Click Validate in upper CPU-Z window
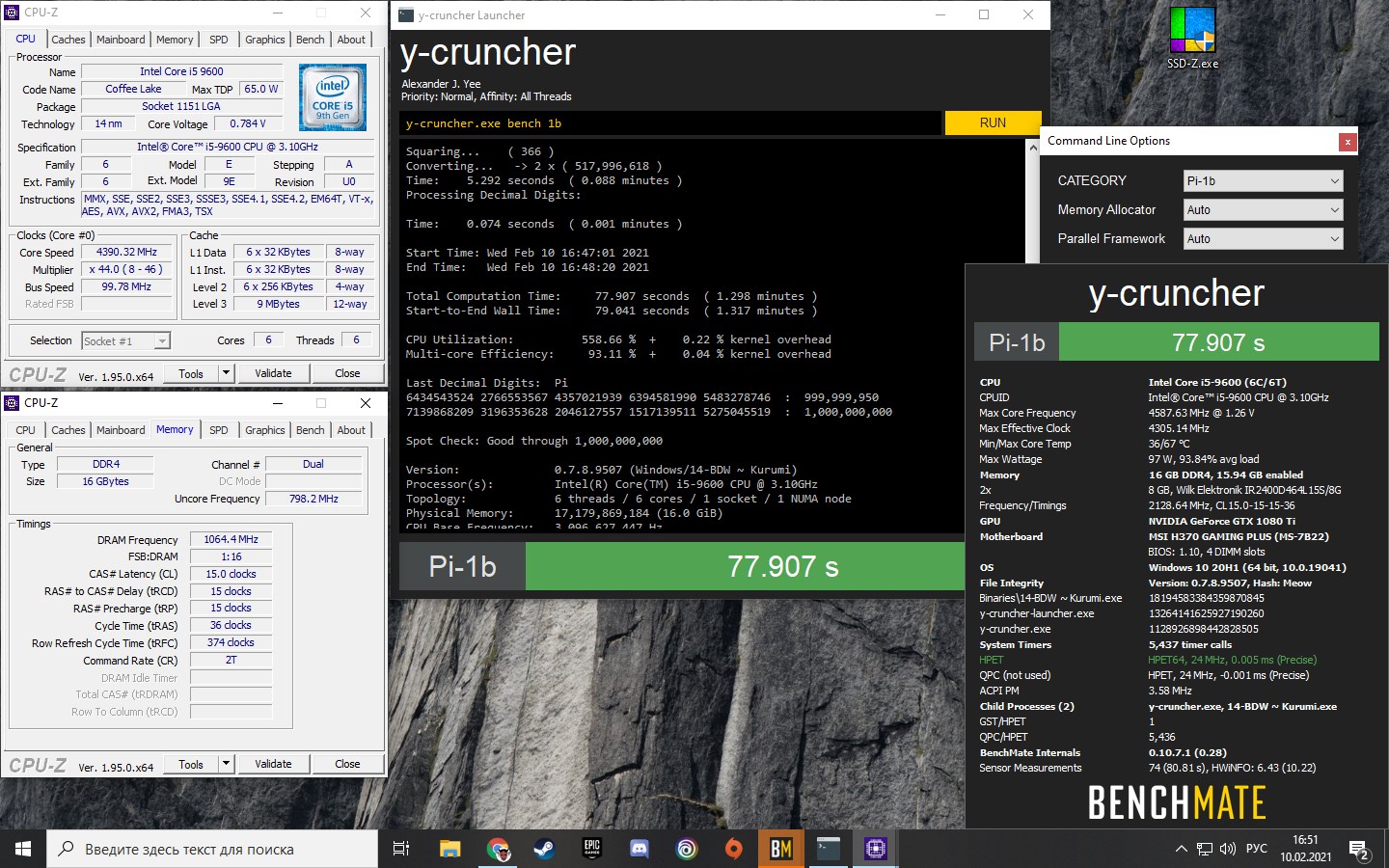Screen dimensions: 1389x868 [x=273, y=373]
